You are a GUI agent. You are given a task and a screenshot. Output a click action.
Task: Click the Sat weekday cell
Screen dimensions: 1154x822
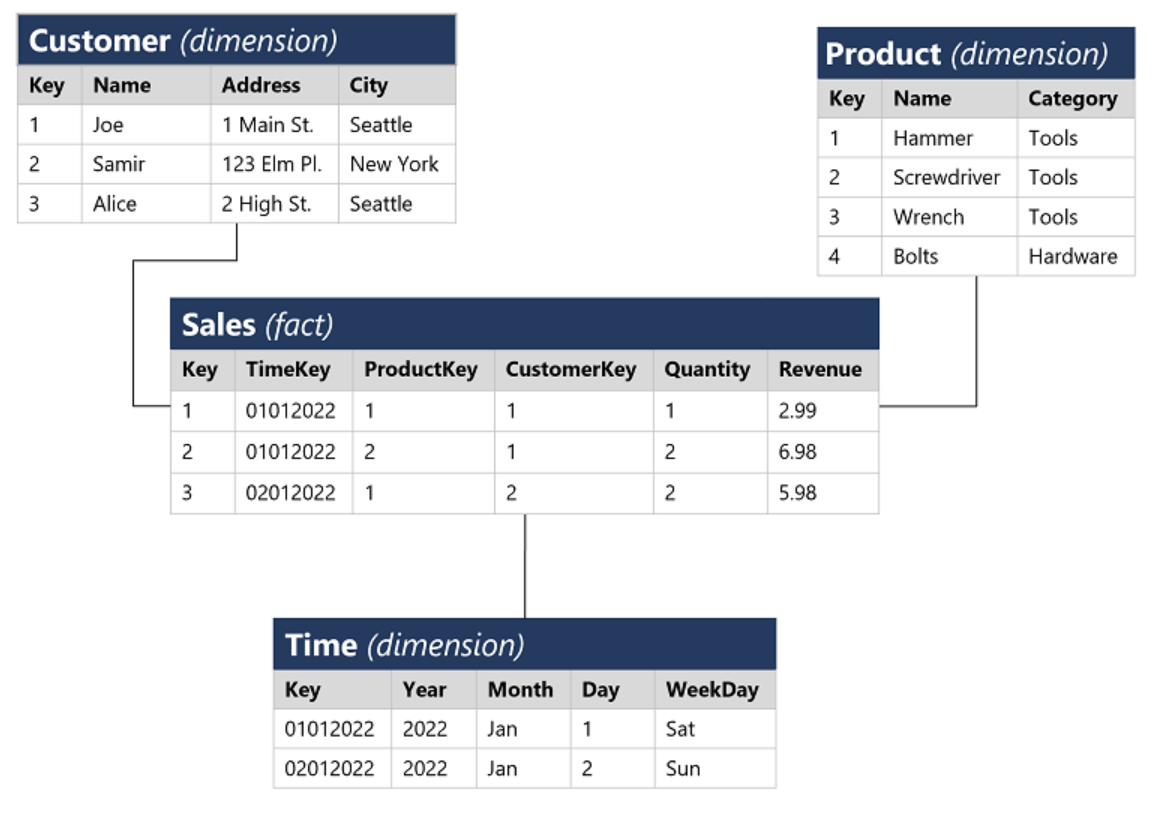pyautogui.click(x=715, y=729)
